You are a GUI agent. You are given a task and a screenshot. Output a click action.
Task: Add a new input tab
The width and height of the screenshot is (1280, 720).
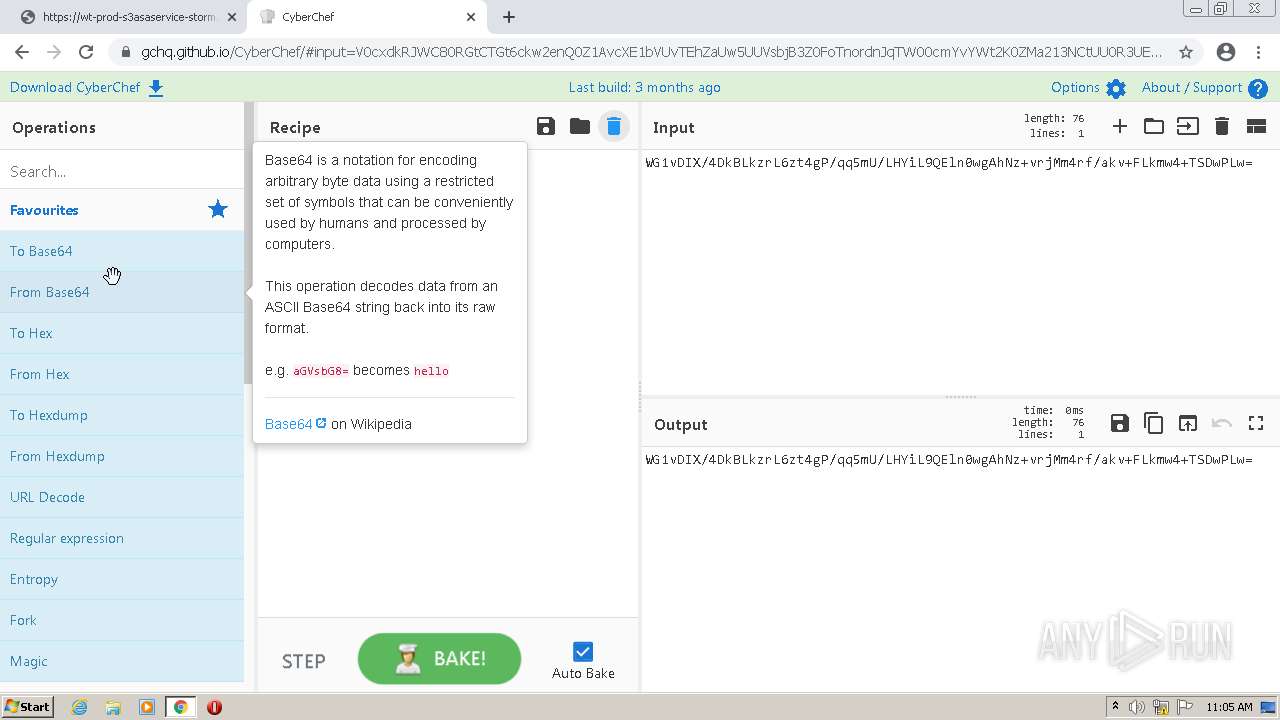[x=1119, y=126]
